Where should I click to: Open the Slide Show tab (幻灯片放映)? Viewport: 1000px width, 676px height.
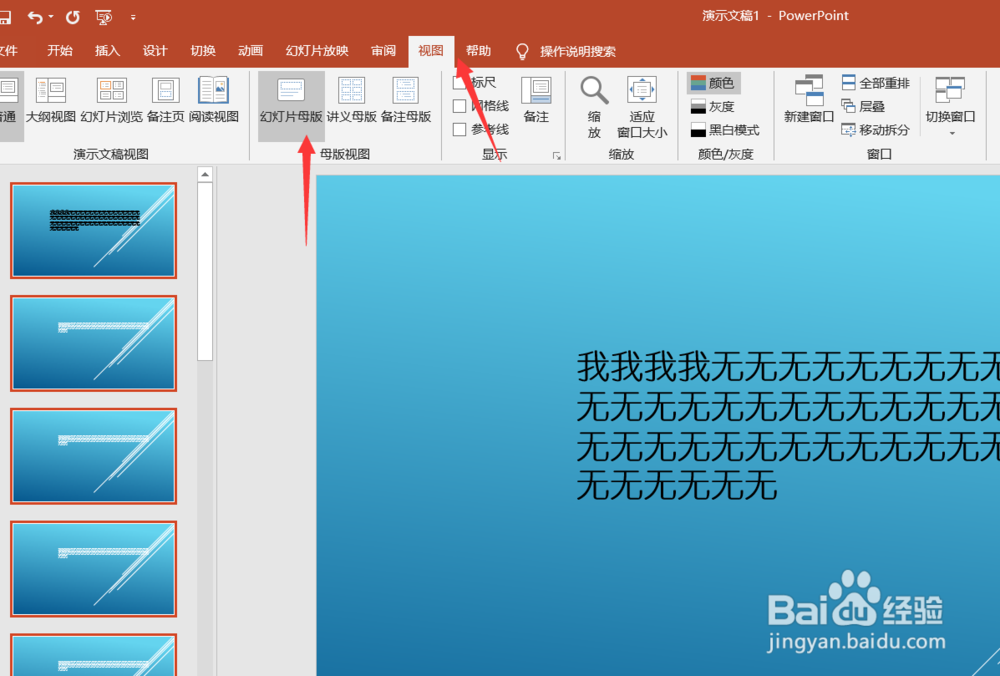317,51
